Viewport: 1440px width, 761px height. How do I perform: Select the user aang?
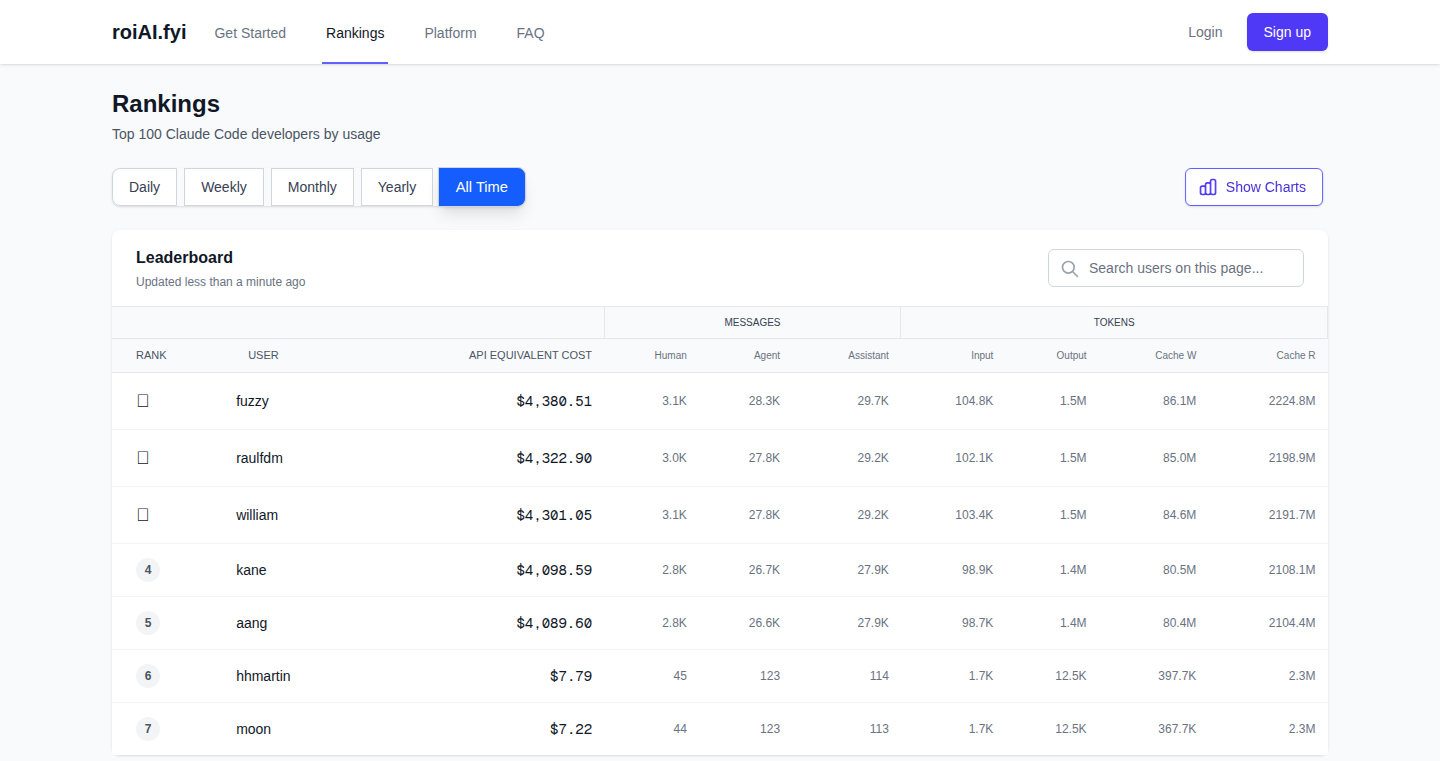(x=252, y=623)
